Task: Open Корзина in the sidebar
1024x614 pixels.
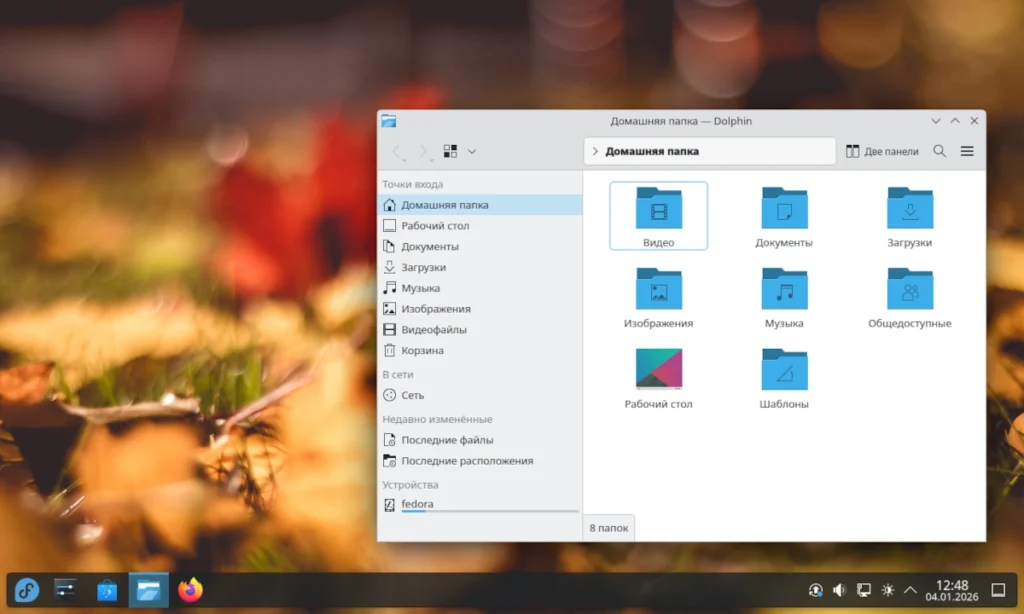Action: 480,351
